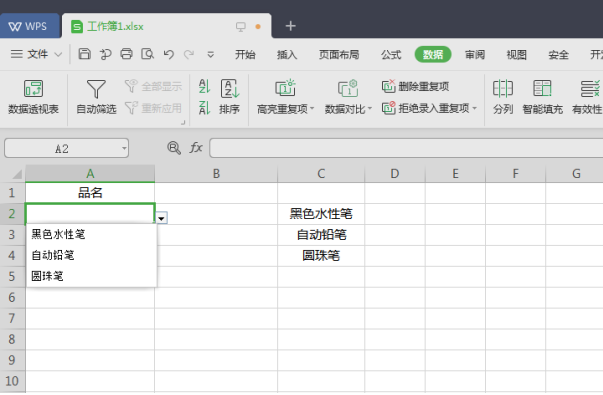Select the 工作簿1.xlsx document tab
Screen dimensions: 603x395
pyautogui.click(x=167, y=26)
